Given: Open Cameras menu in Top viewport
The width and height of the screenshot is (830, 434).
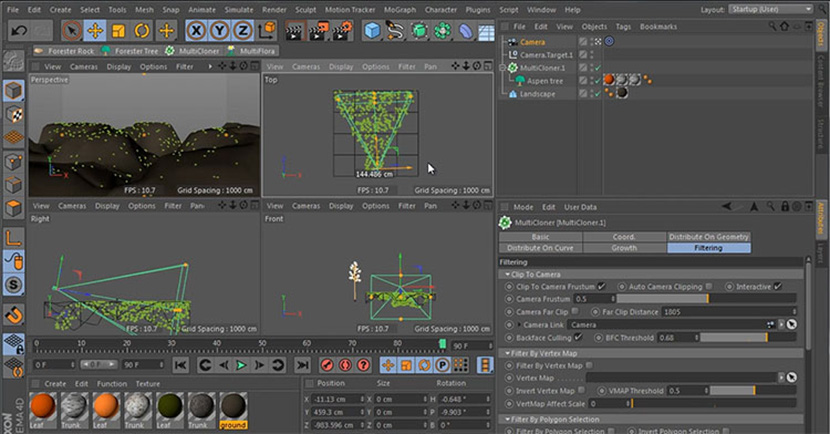Looking at the screenshot, I should click(x=305, y=67).
